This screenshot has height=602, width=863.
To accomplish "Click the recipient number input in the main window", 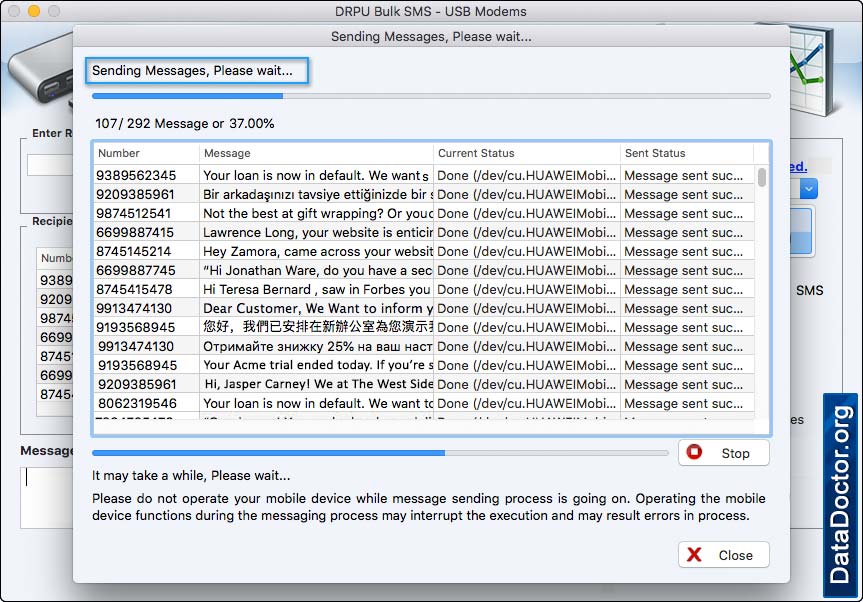I will [x=50, y=165].
